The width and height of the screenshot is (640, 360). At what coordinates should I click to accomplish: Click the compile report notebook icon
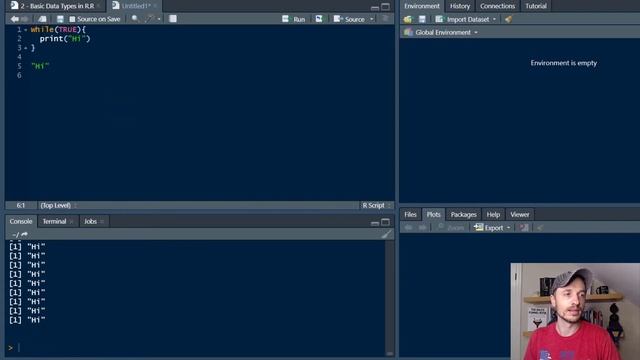click(x=173, y=19)
